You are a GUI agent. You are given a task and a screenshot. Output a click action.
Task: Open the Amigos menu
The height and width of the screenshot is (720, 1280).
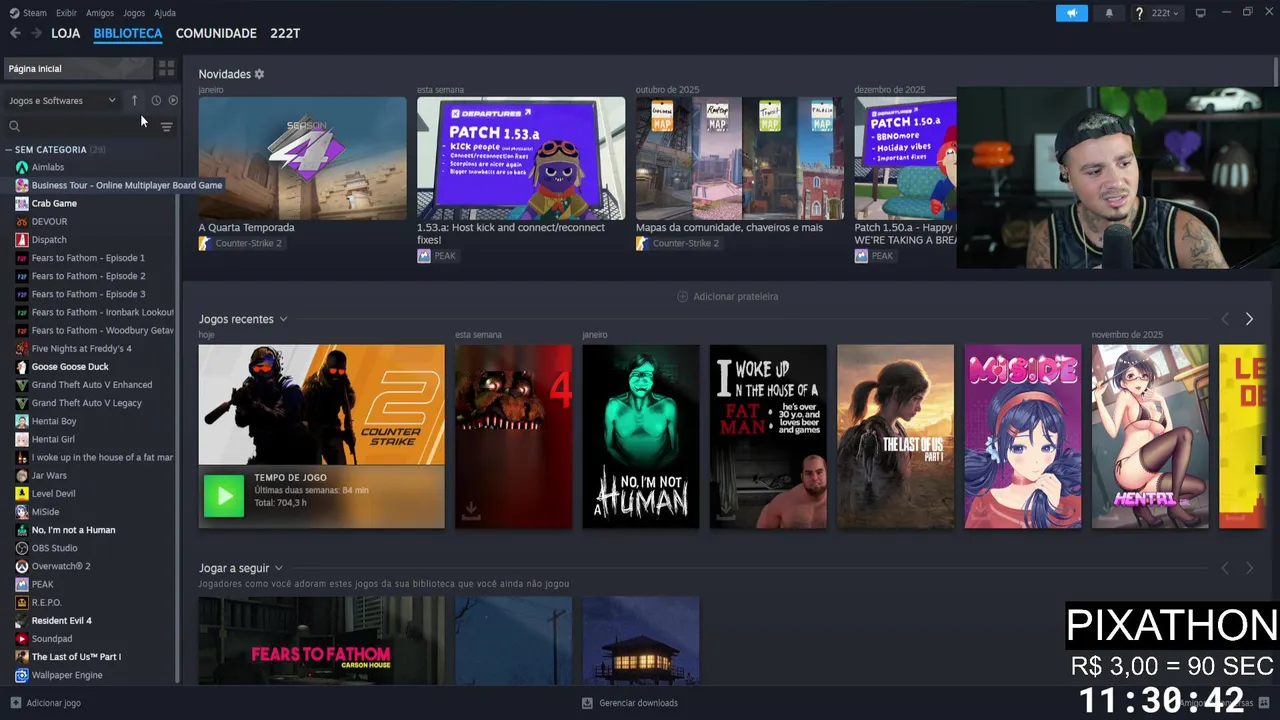point(100,13)
